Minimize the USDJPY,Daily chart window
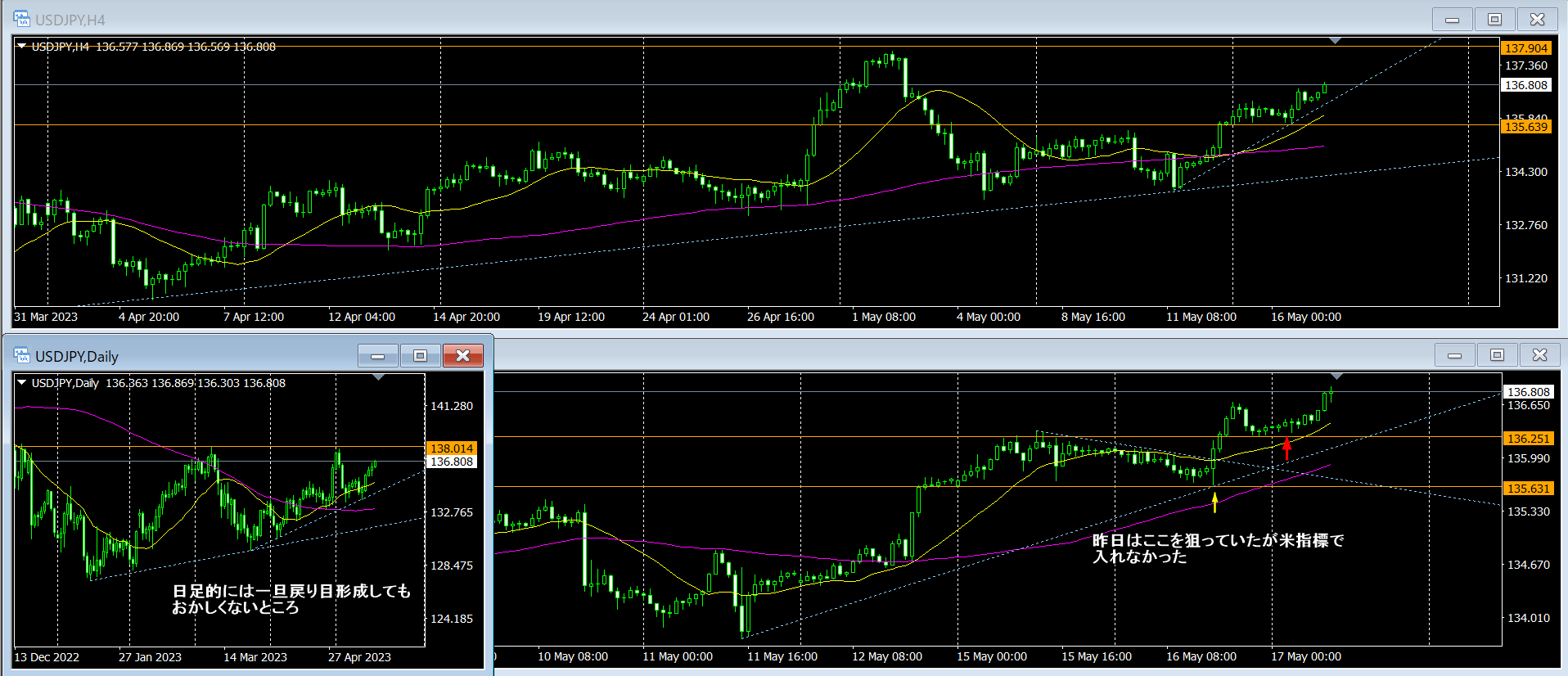 pyautogui.click(x=378, y=355)
